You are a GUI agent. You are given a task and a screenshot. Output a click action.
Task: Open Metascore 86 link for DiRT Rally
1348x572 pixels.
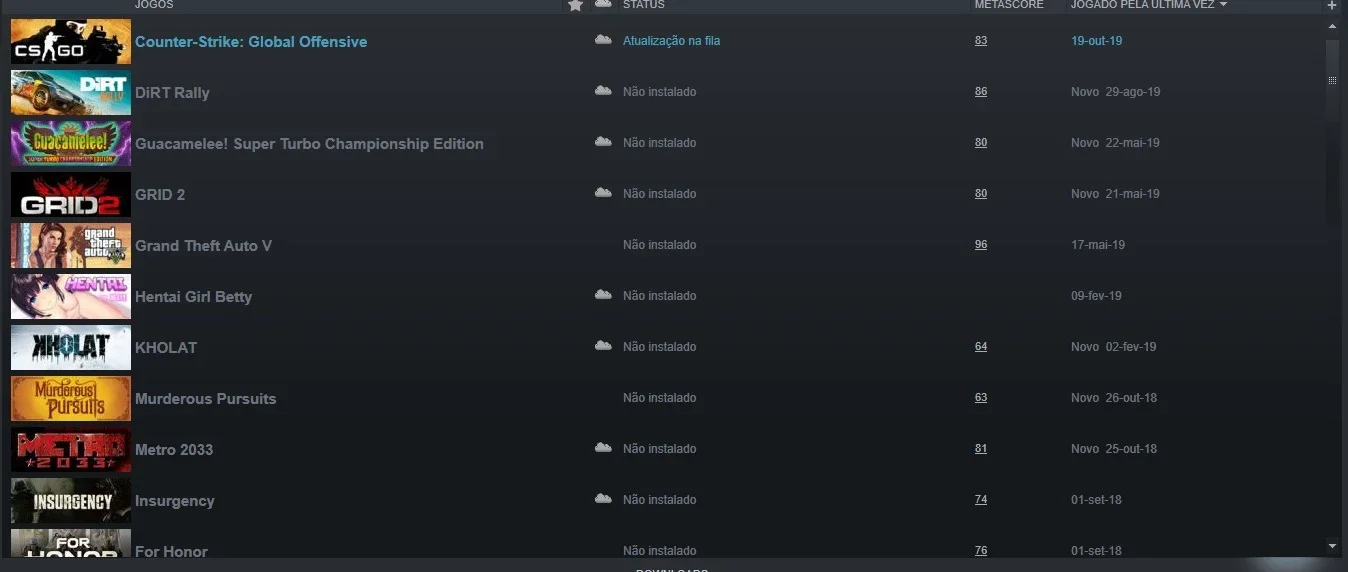981,92
